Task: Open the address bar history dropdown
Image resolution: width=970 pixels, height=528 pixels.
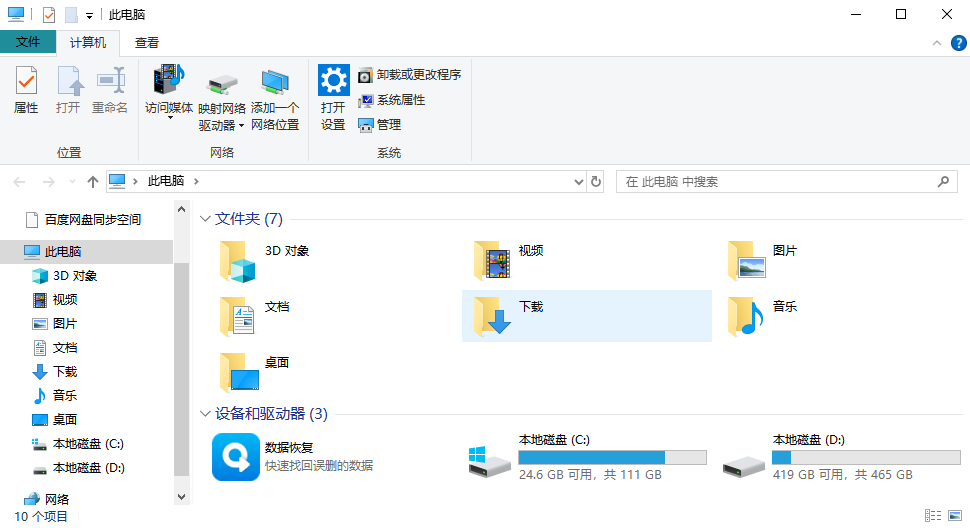Action: [578, 182]
